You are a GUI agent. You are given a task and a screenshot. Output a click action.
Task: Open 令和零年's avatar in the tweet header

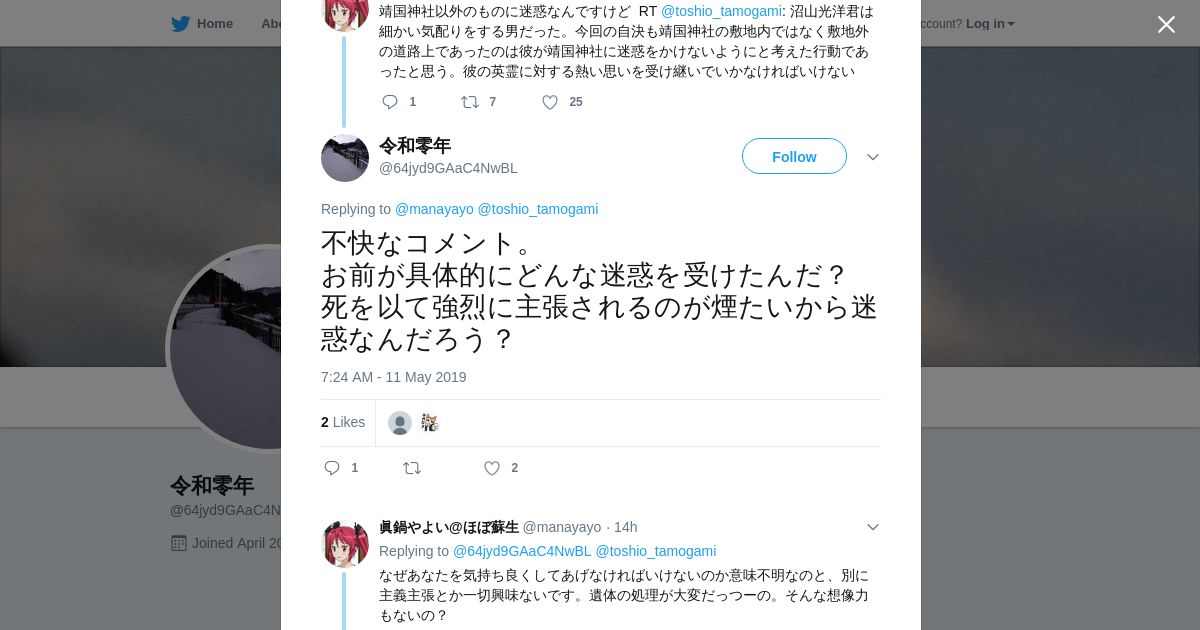point(345,158)
